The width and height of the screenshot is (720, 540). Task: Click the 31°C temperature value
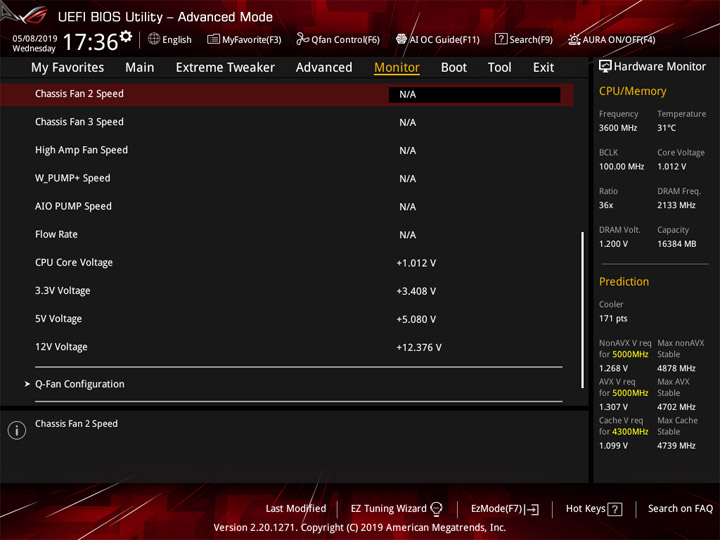click(x=666, y=128)
